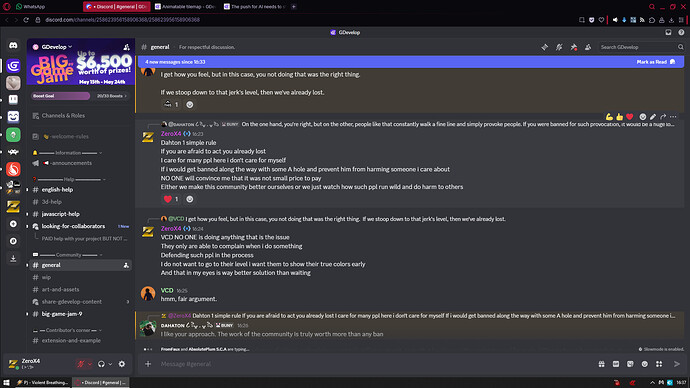Click send message arrow

(x=677, y=364)
